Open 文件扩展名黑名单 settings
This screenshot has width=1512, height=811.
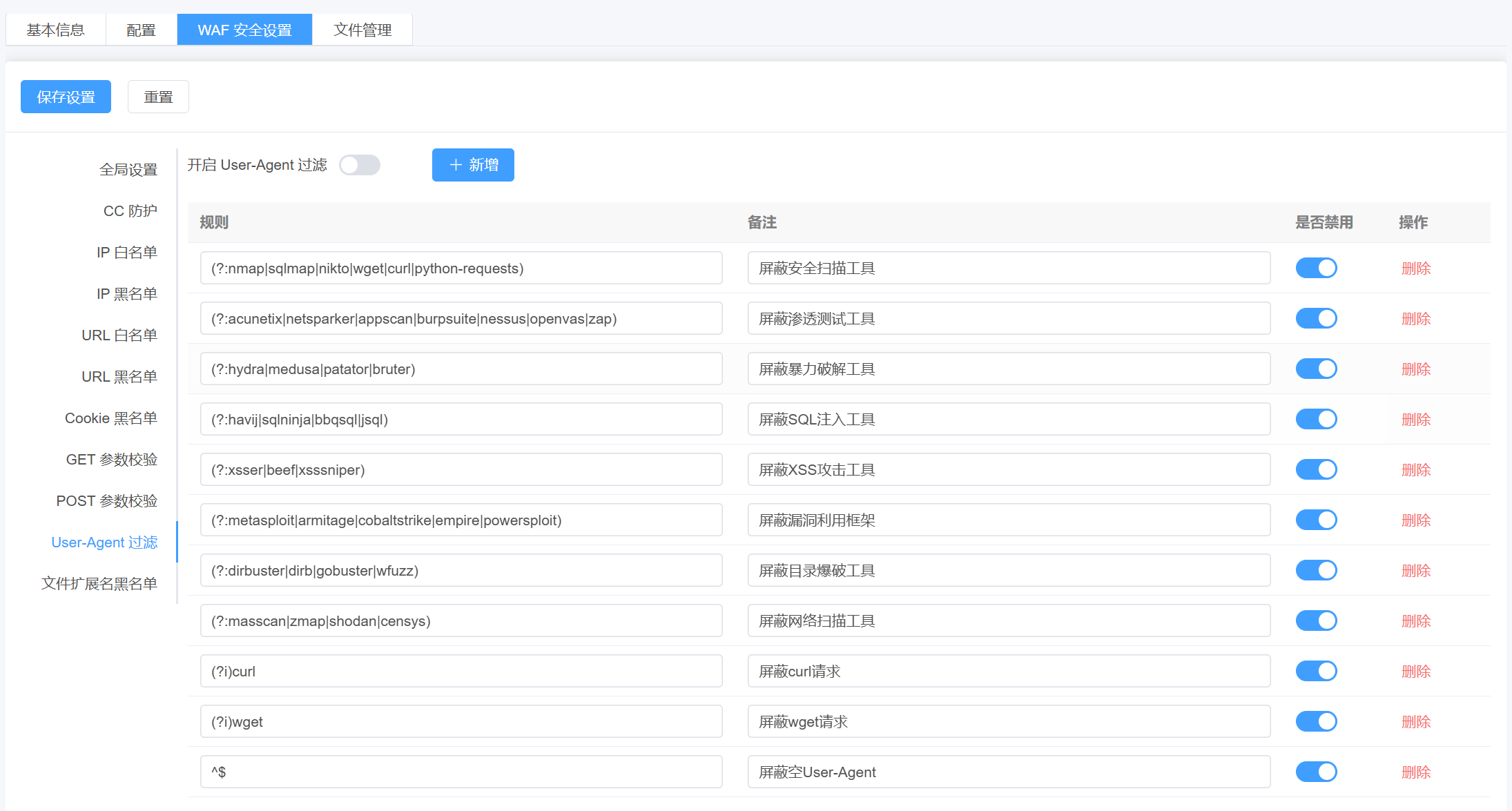[99, 584]
